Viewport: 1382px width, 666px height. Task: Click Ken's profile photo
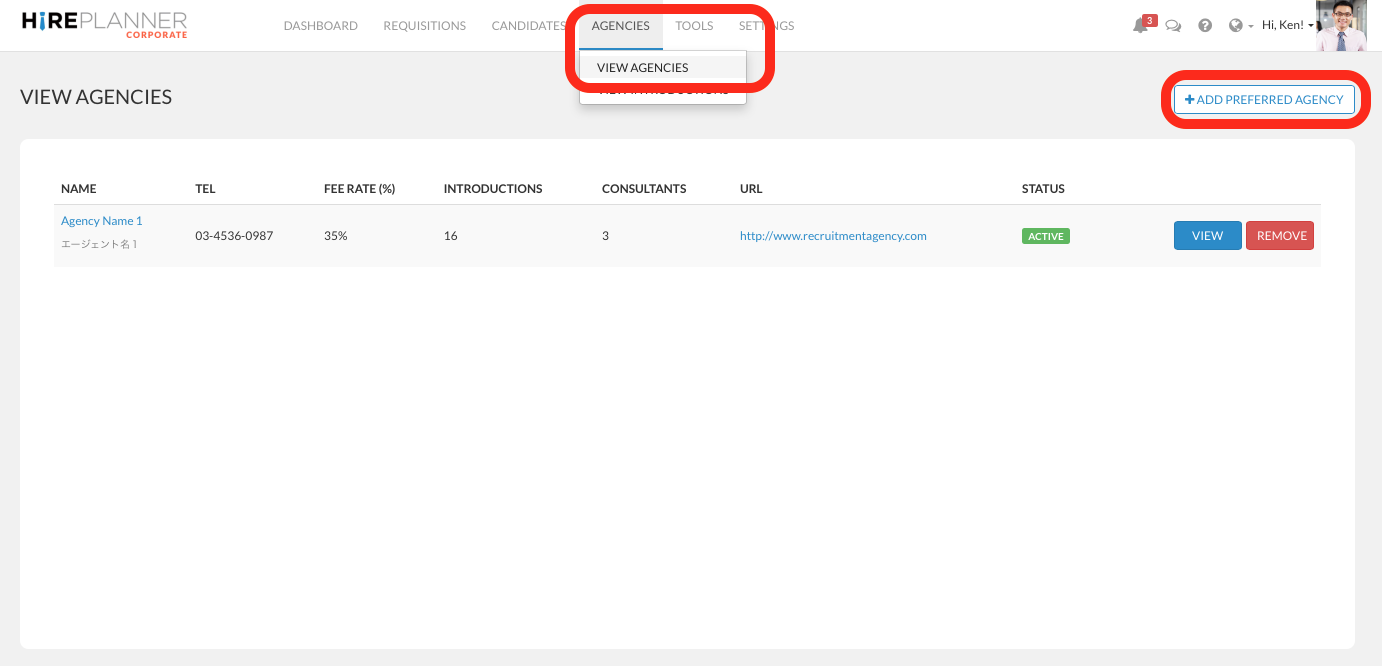[1341, 26]
